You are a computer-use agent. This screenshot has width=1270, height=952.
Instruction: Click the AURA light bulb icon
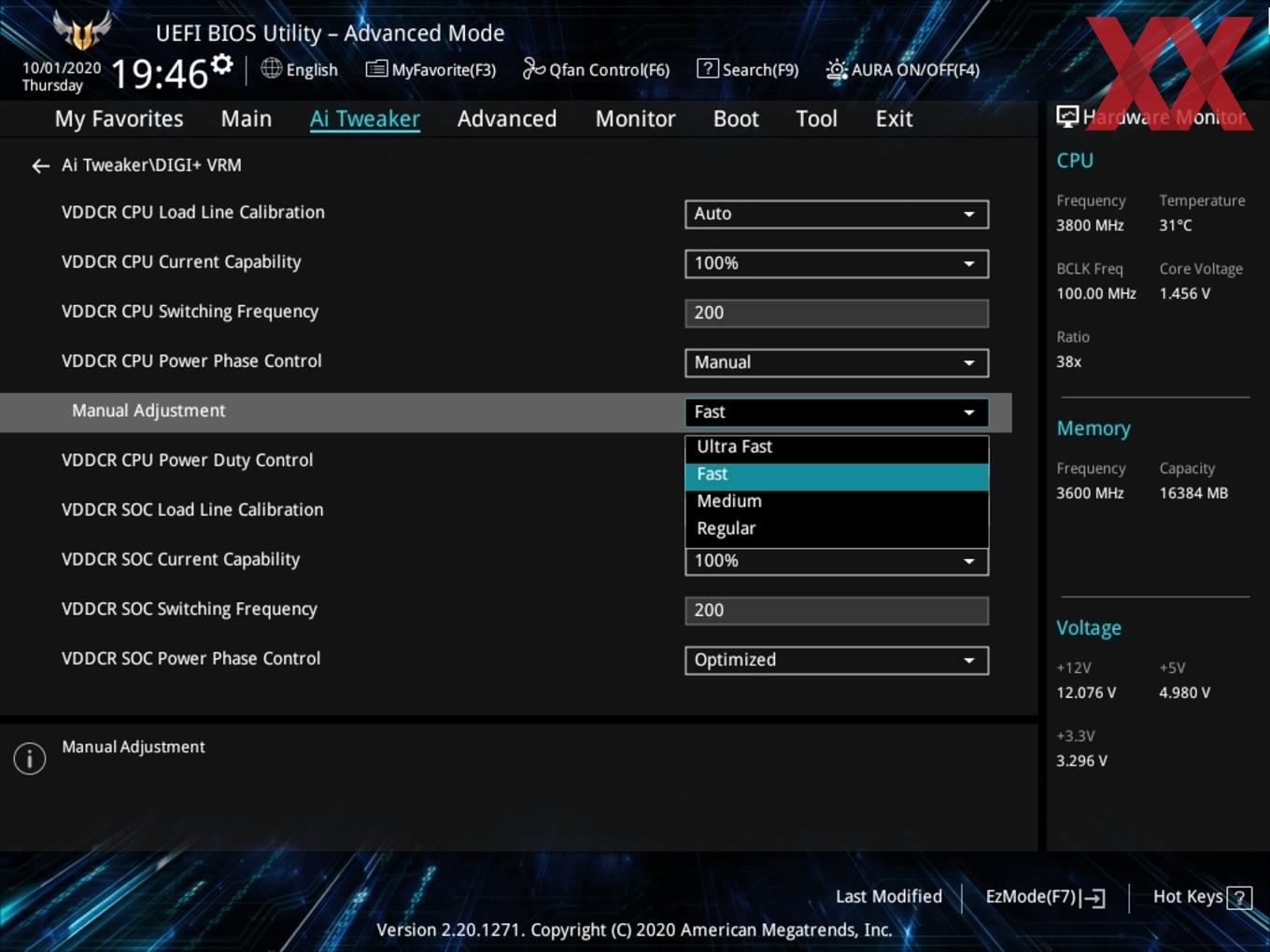click(837, 70)
